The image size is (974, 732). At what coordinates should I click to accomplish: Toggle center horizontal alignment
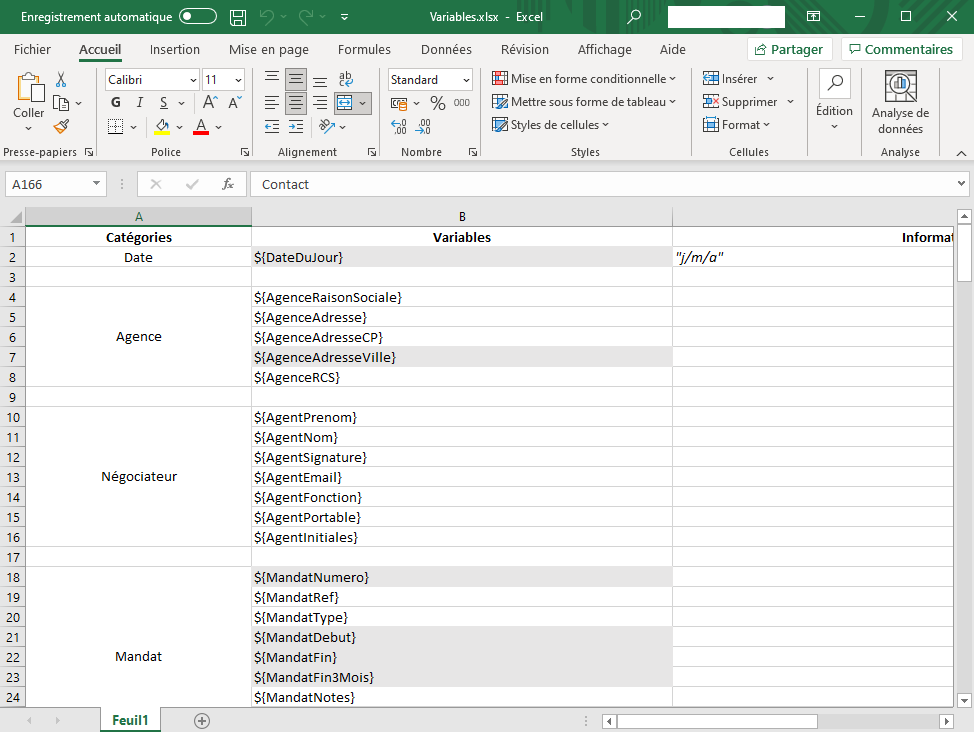point(296,103)
